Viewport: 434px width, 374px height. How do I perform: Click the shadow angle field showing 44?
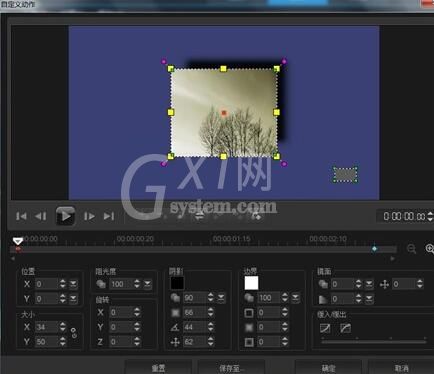click(195, 327)
